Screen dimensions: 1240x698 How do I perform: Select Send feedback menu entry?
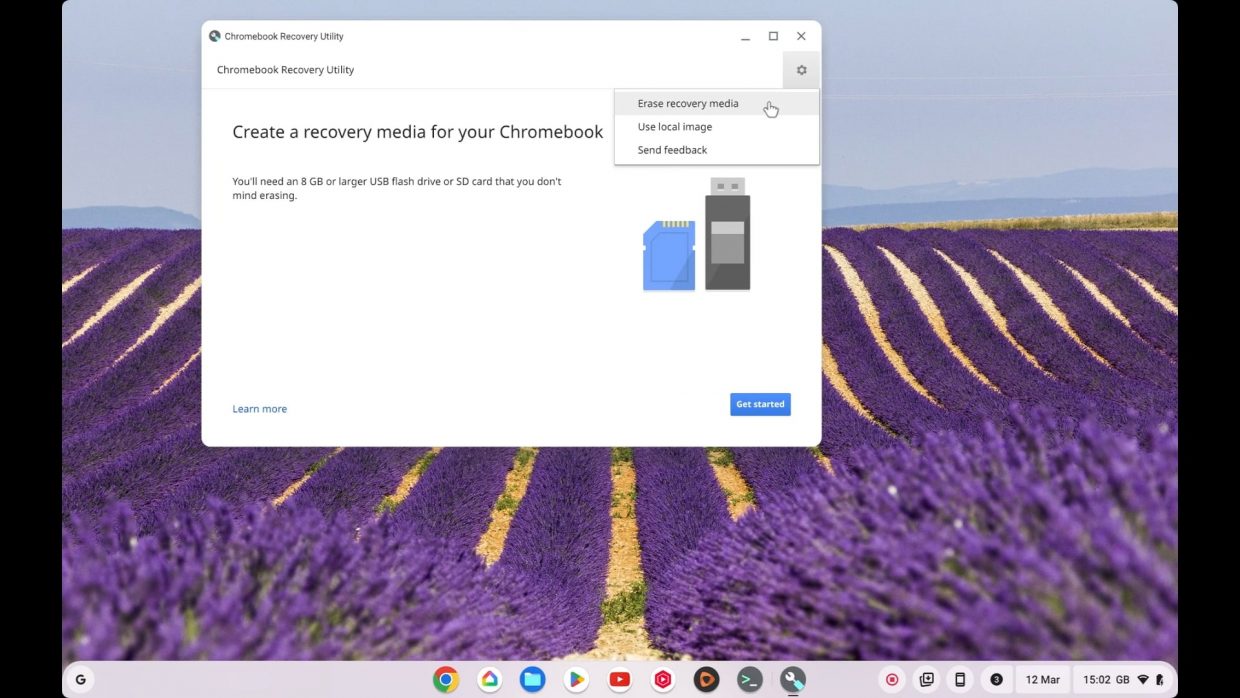point(716,150)
